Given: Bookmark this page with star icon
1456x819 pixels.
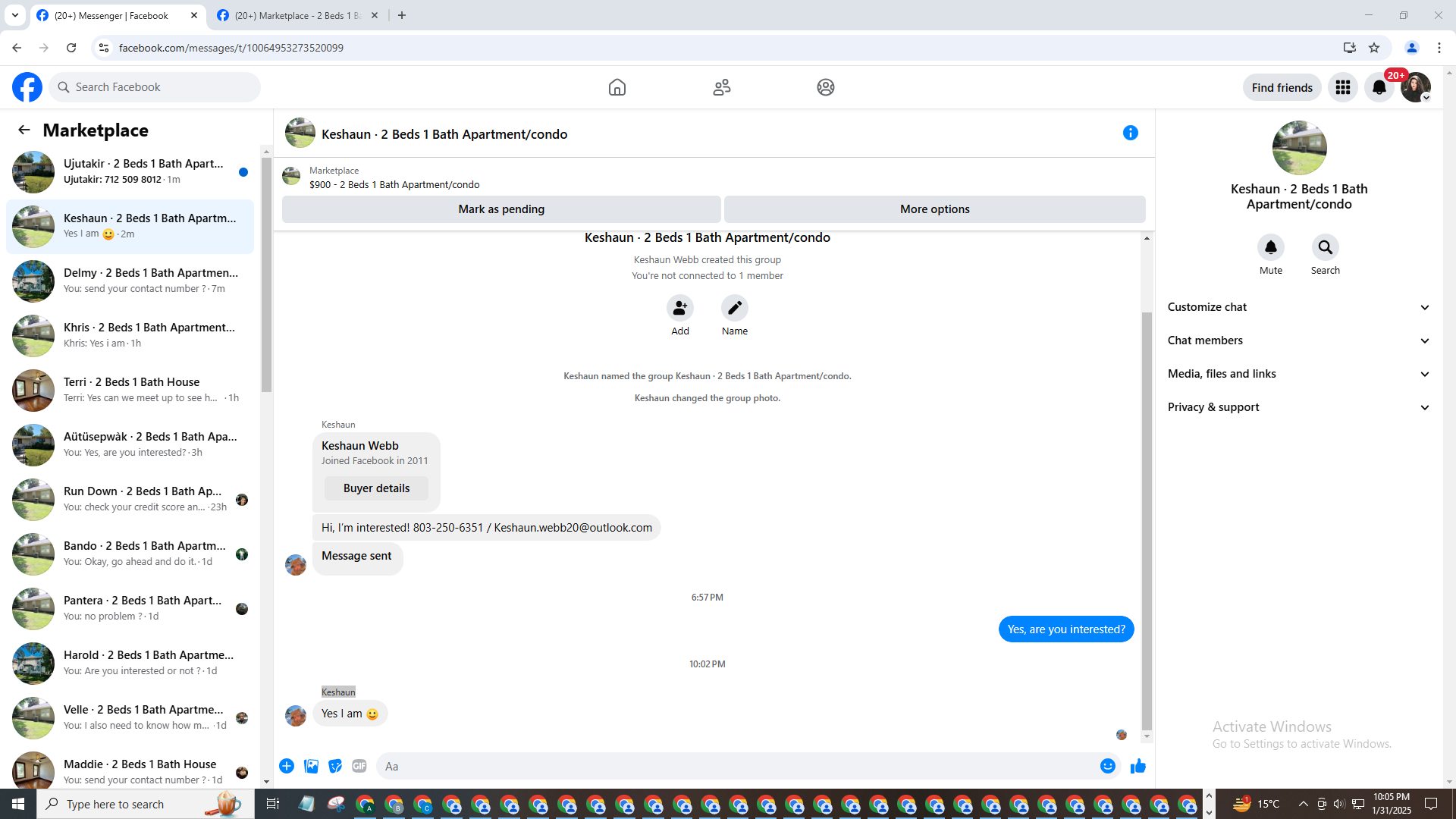Looking at the screenshot, I should (1374, 48).
